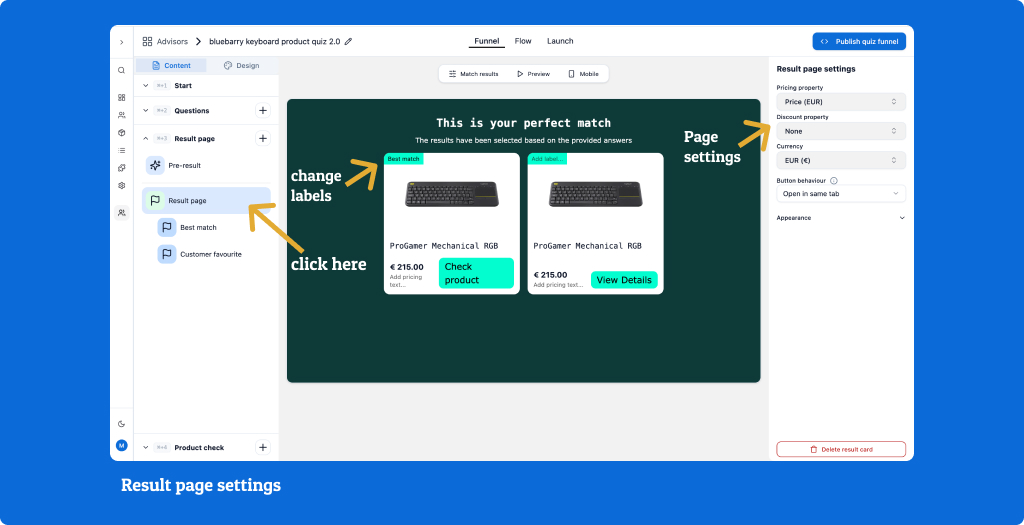Image resolution: width=1024 pixels, height=525 pixels.
Task: Collapse the Result page section chevron
Action: click(145, 139)
